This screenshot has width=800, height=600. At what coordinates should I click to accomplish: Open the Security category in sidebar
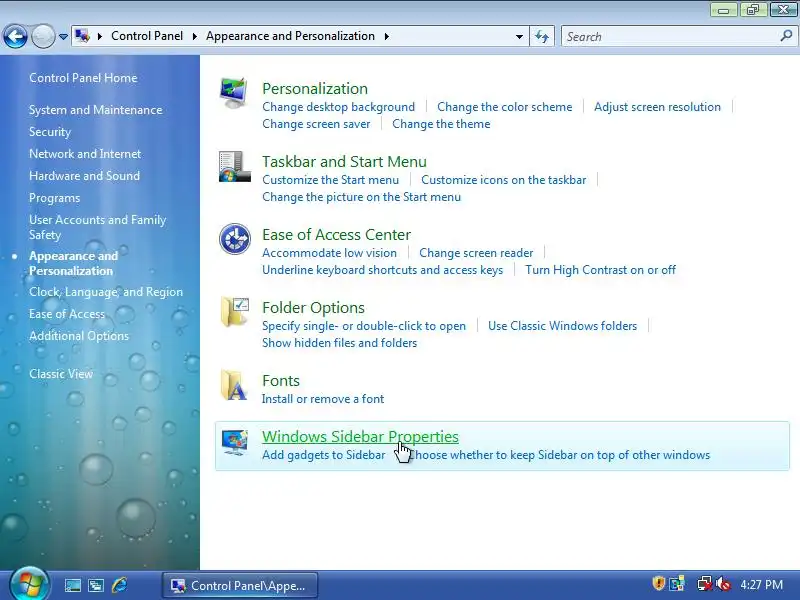pos(50,132)
